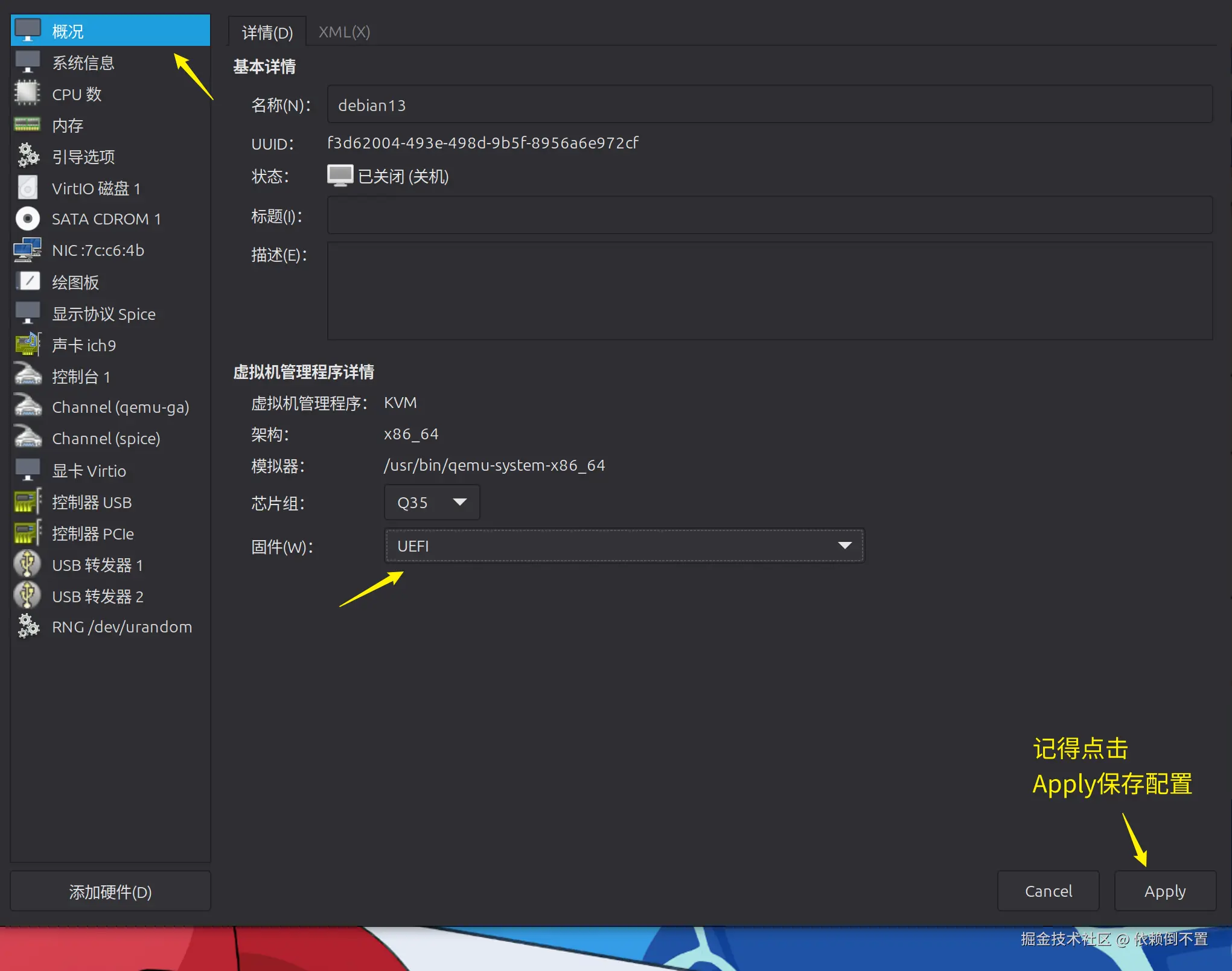Open the 引导选项 boot options entry

coord(83,157)
